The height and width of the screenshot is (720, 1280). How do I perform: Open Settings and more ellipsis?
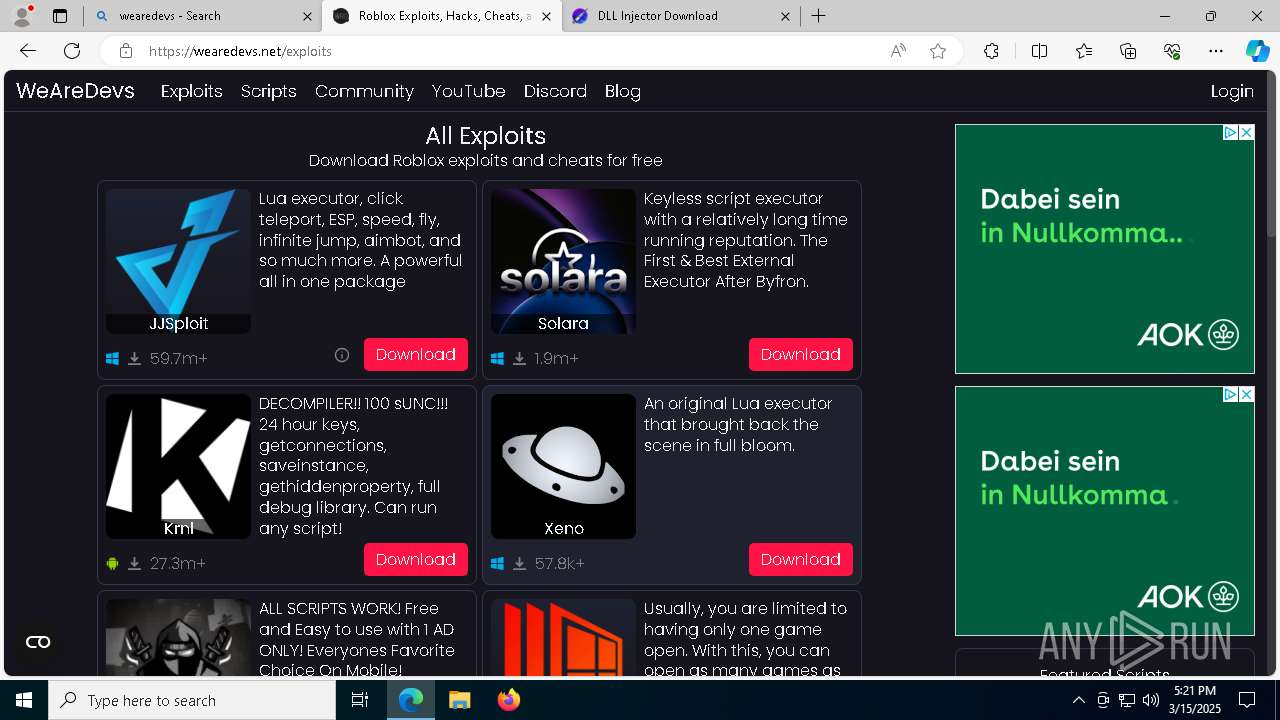point(1216,51)
